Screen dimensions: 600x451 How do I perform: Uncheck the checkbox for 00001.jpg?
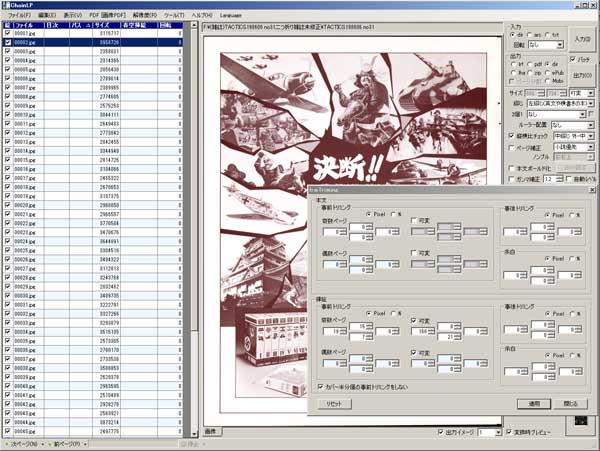(7, 33)
